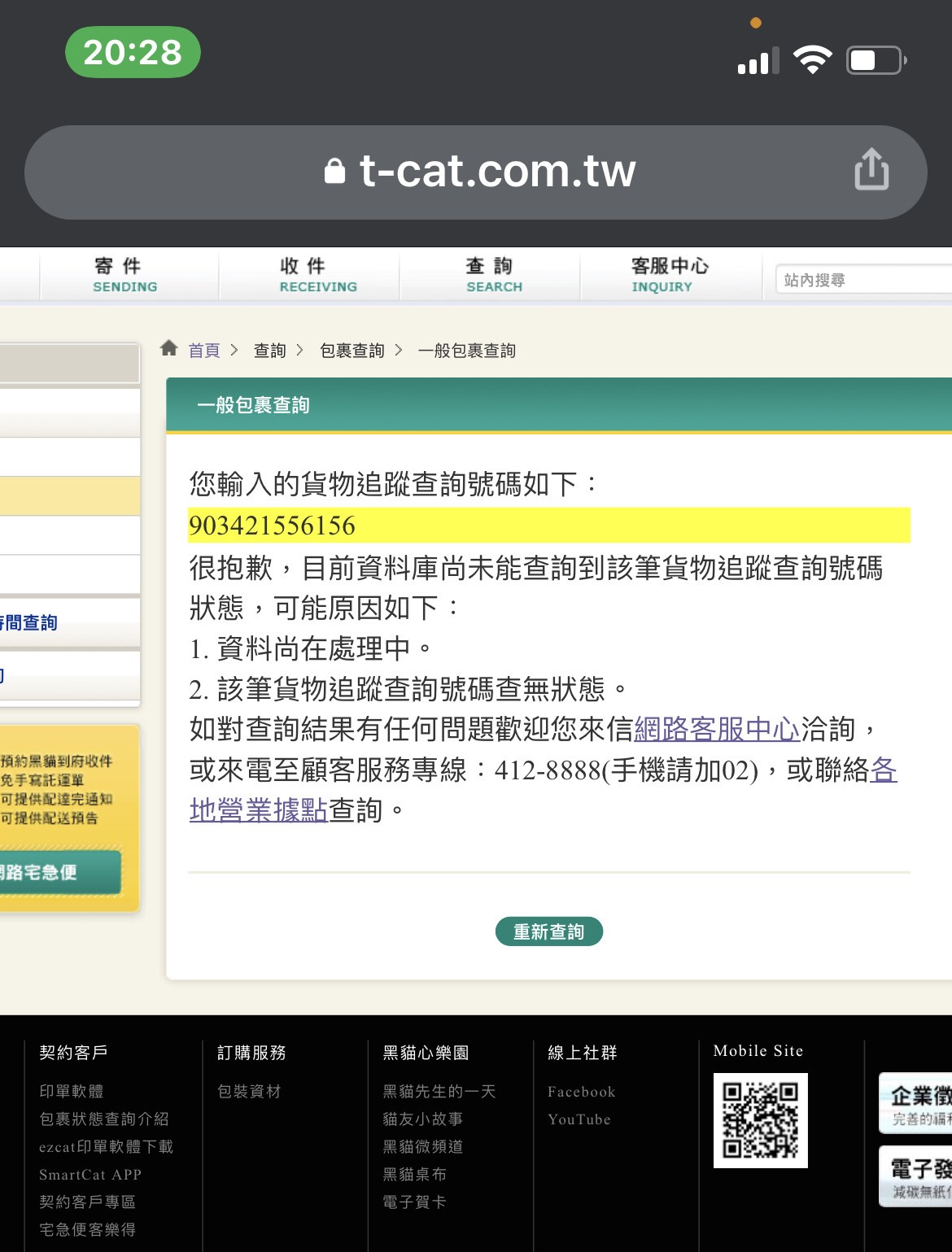Open 黑貓微頻道 footer link

423,1146
